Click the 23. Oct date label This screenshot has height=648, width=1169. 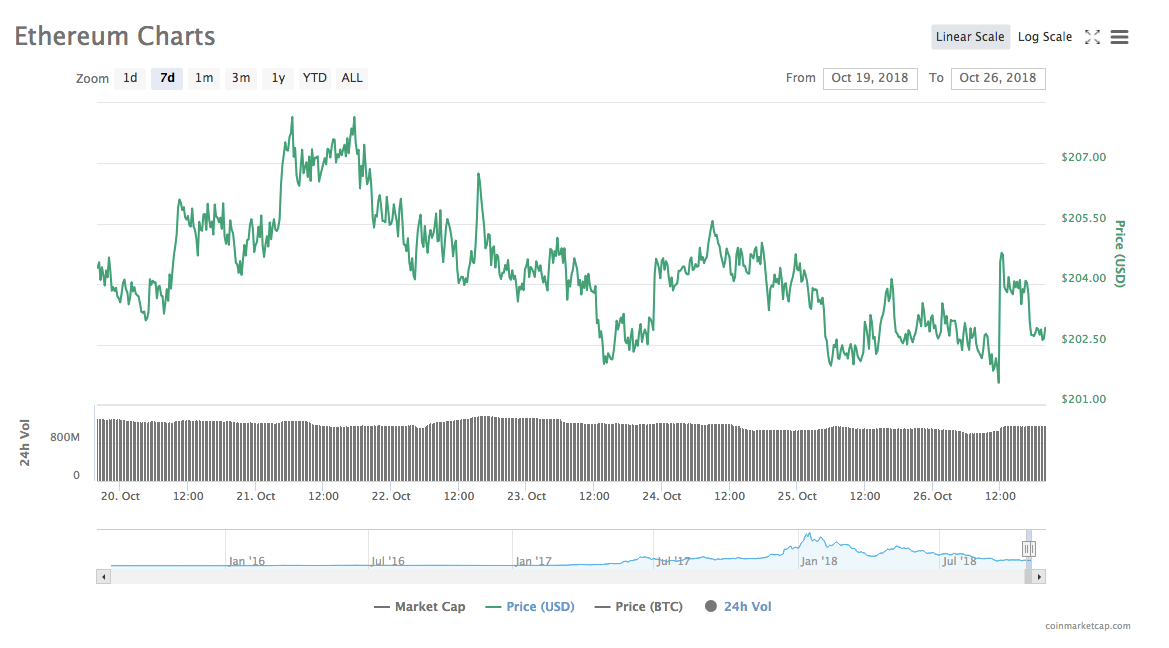pos(526,497)
